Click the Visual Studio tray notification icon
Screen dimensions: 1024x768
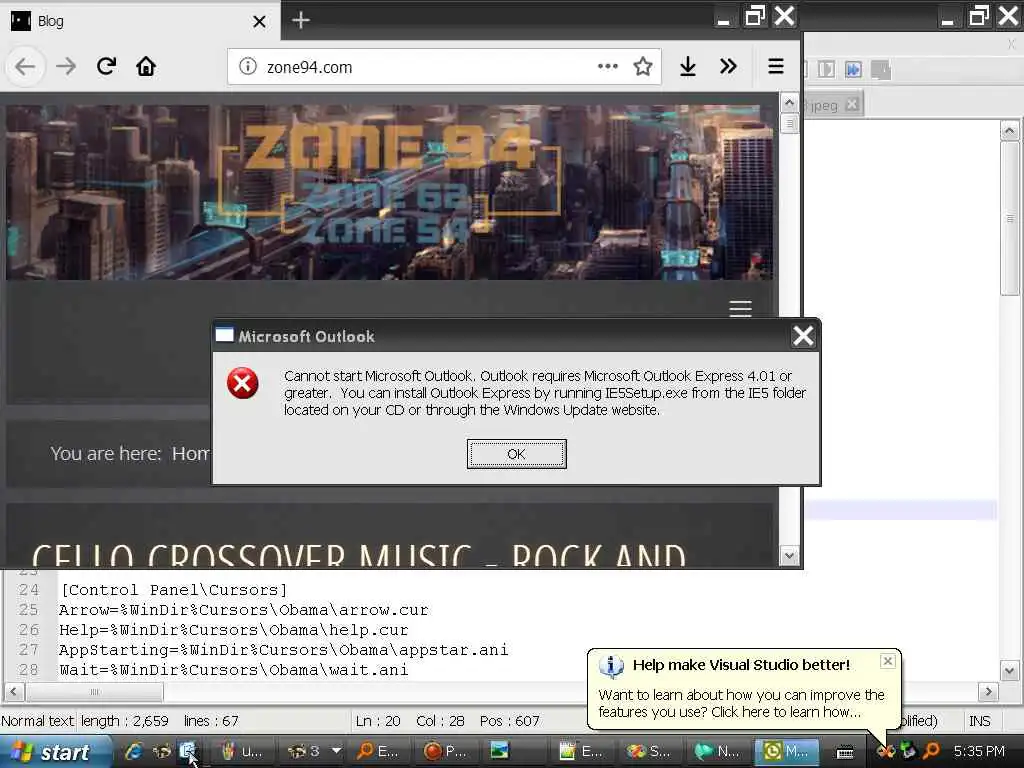[886, 752]
